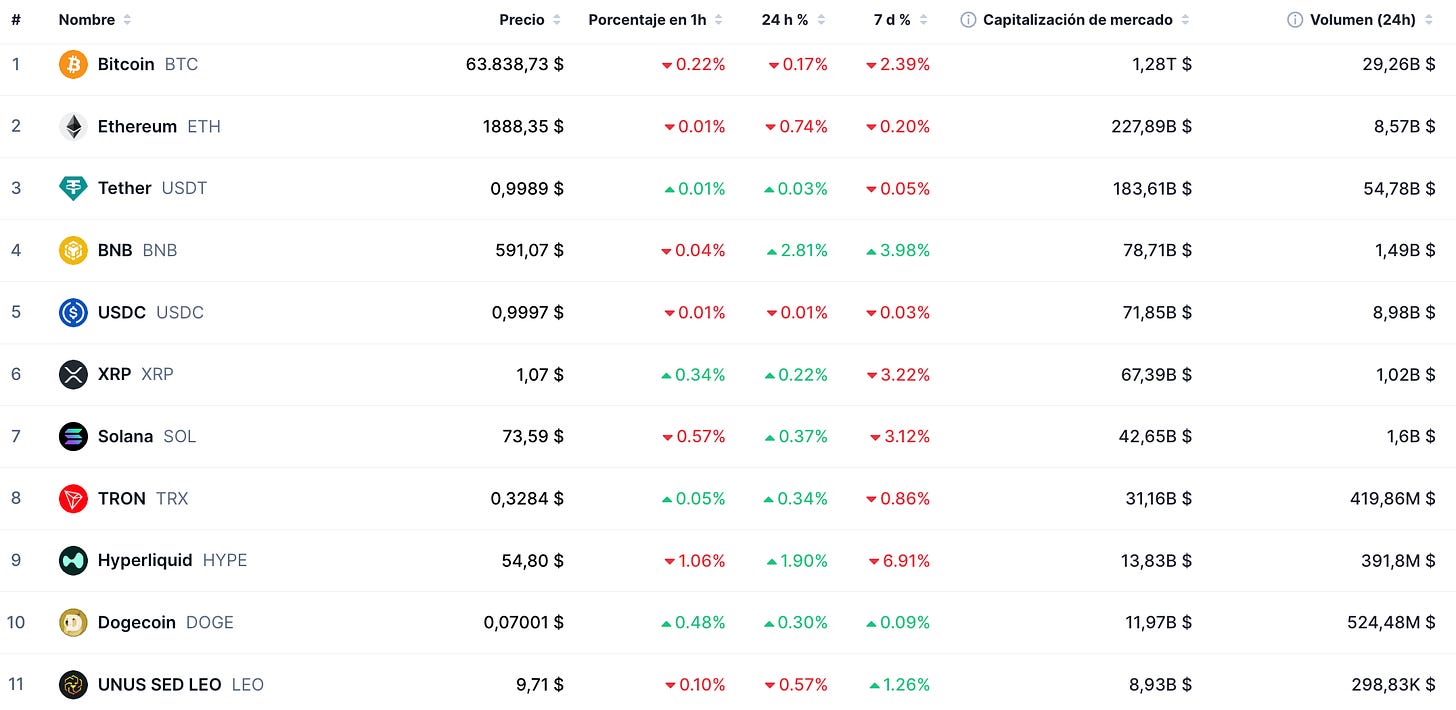Sort by the # rank column
This screenshot has width=1456, height=710.
[x=16, y=20]
